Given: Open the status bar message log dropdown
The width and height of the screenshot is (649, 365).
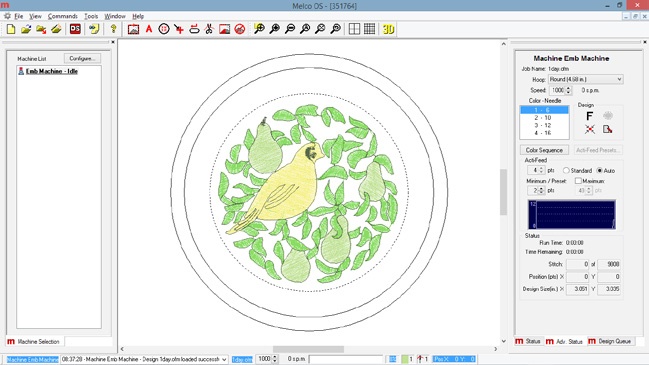Looking at the screenshot, I should [224, 360].
